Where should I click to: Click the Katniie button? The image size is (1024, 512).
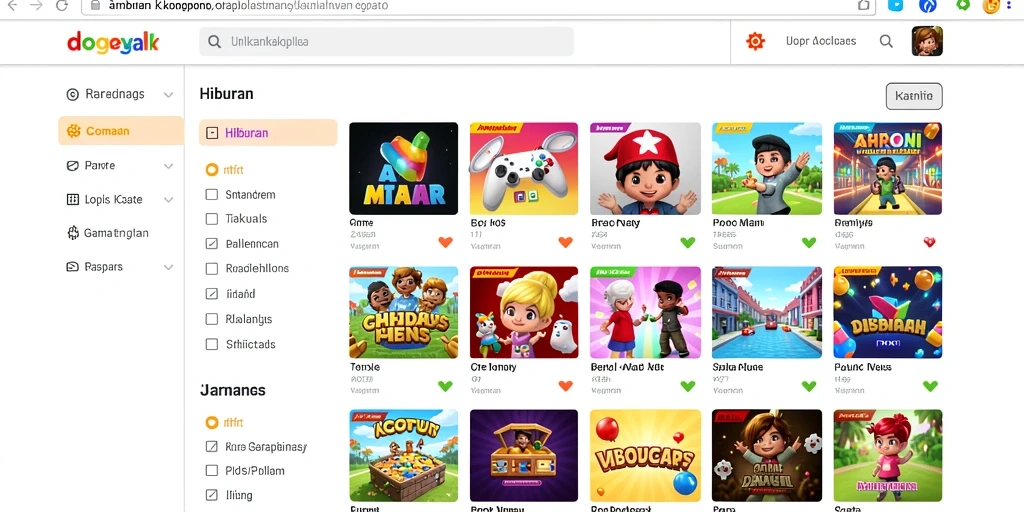914,97
